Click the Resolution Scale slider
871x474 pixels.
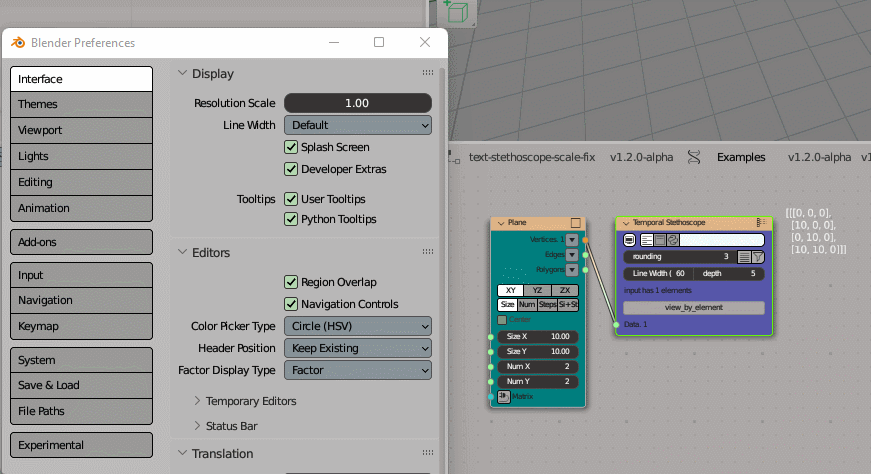(358, 103)
